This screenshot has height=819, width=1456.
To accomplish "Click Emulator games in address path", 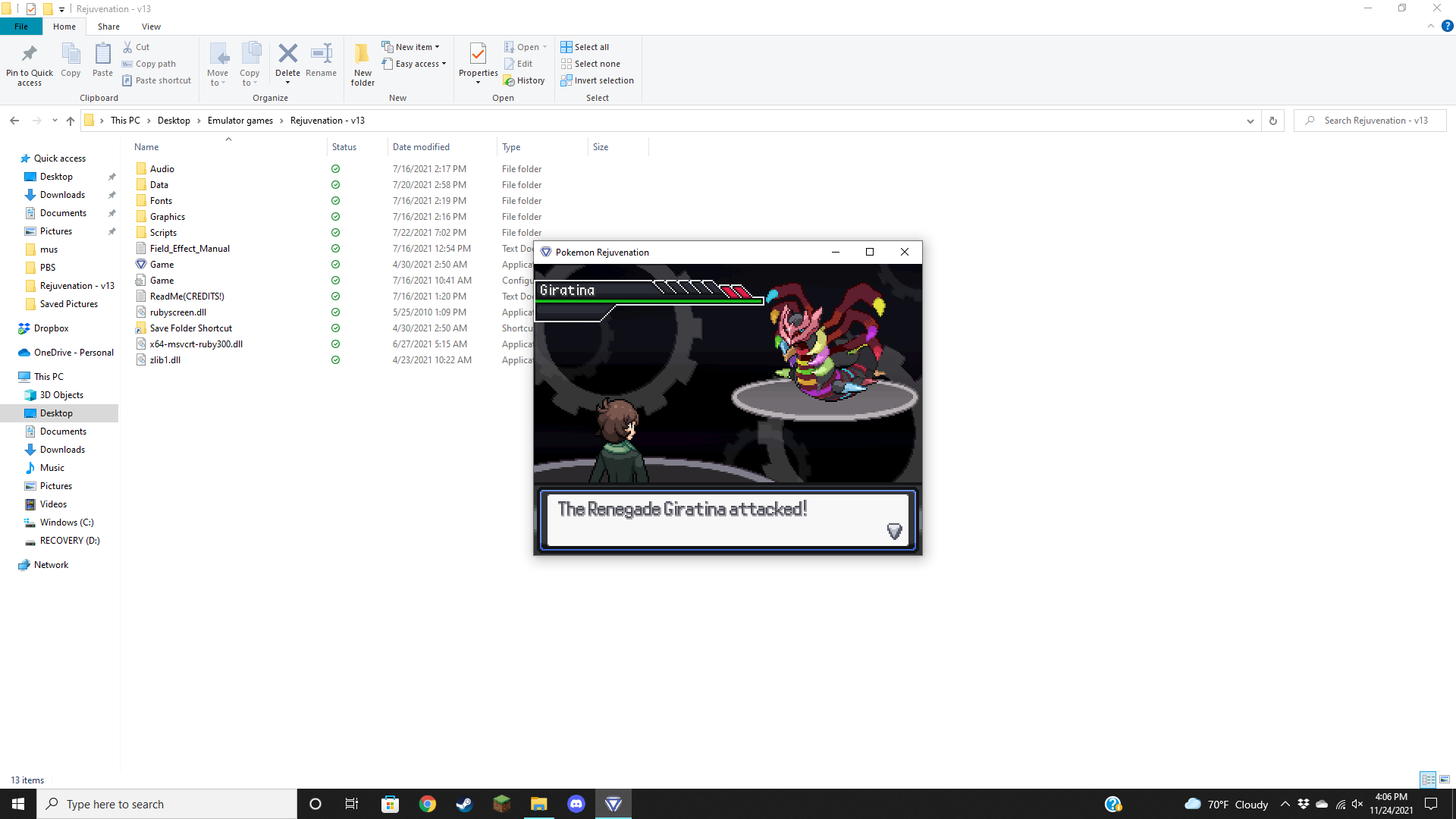I will [240, 121].
